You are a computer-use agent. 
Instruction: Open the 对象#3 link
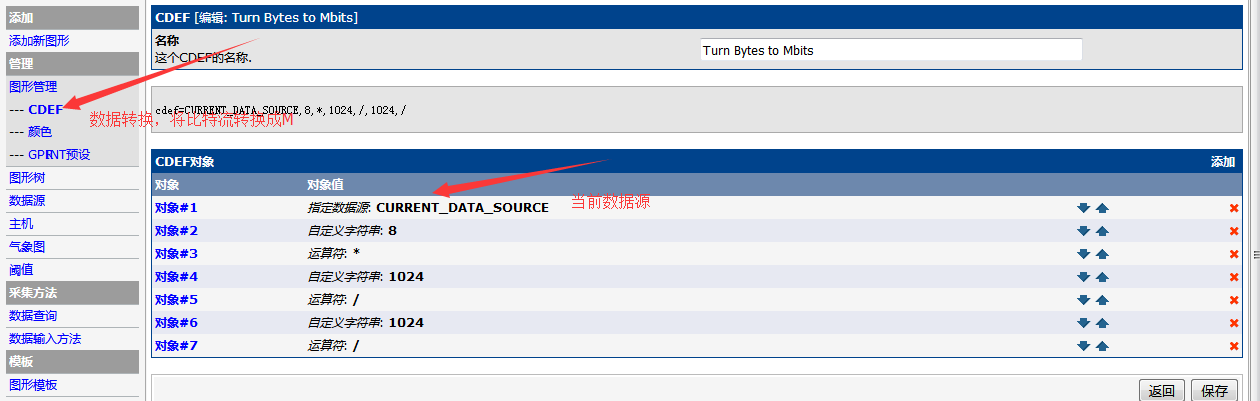coord(176,254)
